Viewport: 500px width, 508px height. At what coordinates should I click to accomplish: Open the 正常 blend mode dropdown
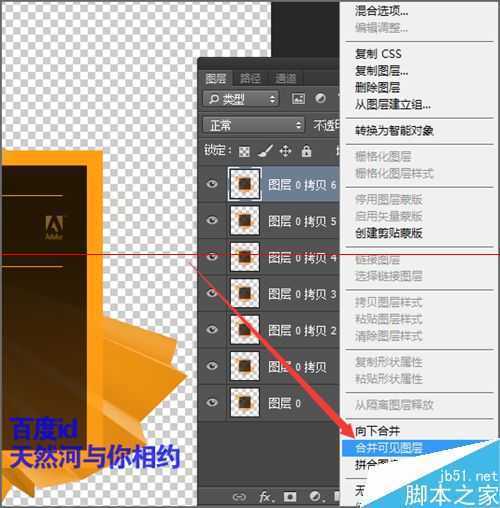[253, 125]
